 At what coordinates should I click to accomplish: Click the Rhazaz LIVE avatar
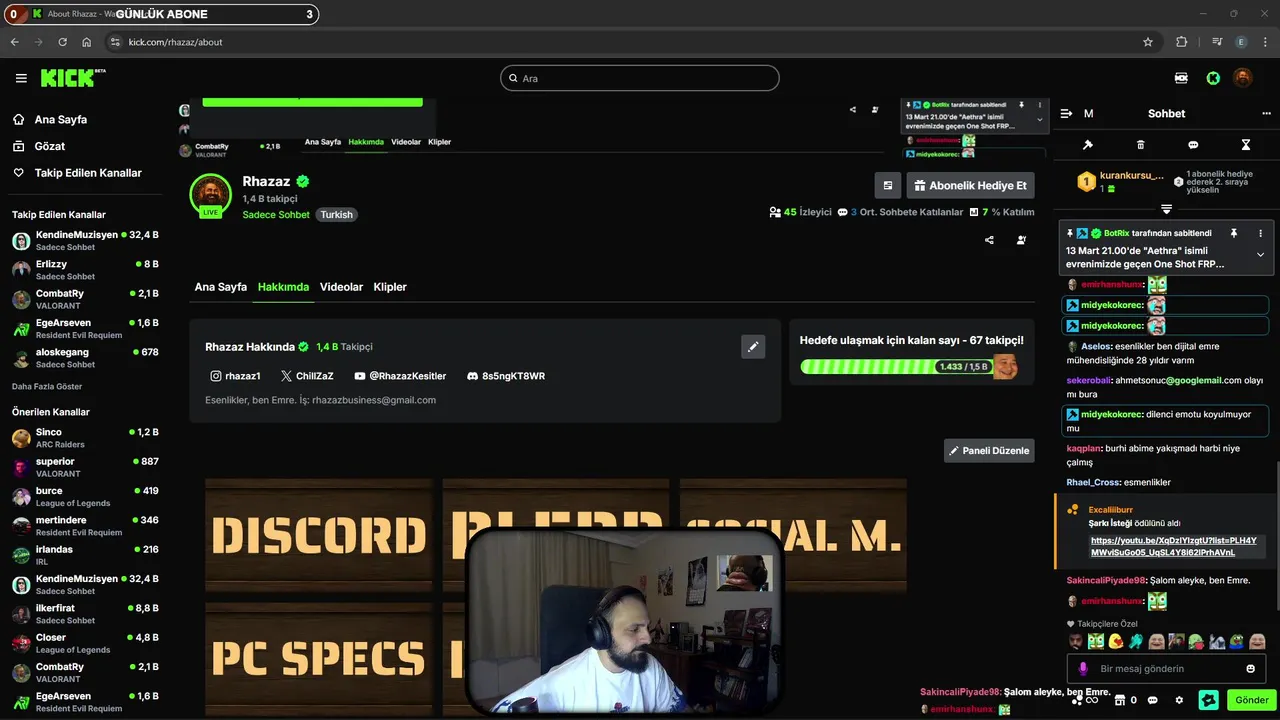(x=211, y=194)
